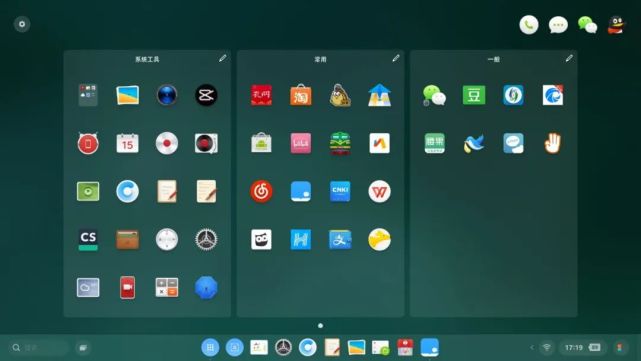Open settings gear at top left
Screen dimensions: 641x361
click(22, 24)
